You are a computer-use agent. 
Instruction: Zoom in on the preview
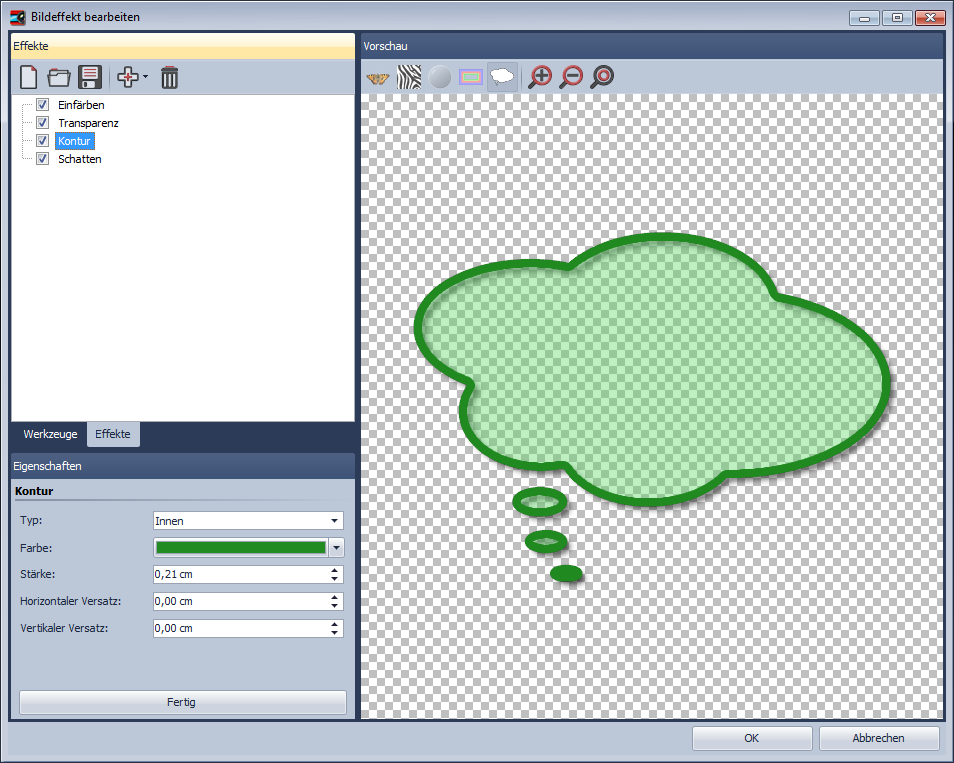[540, 77]
